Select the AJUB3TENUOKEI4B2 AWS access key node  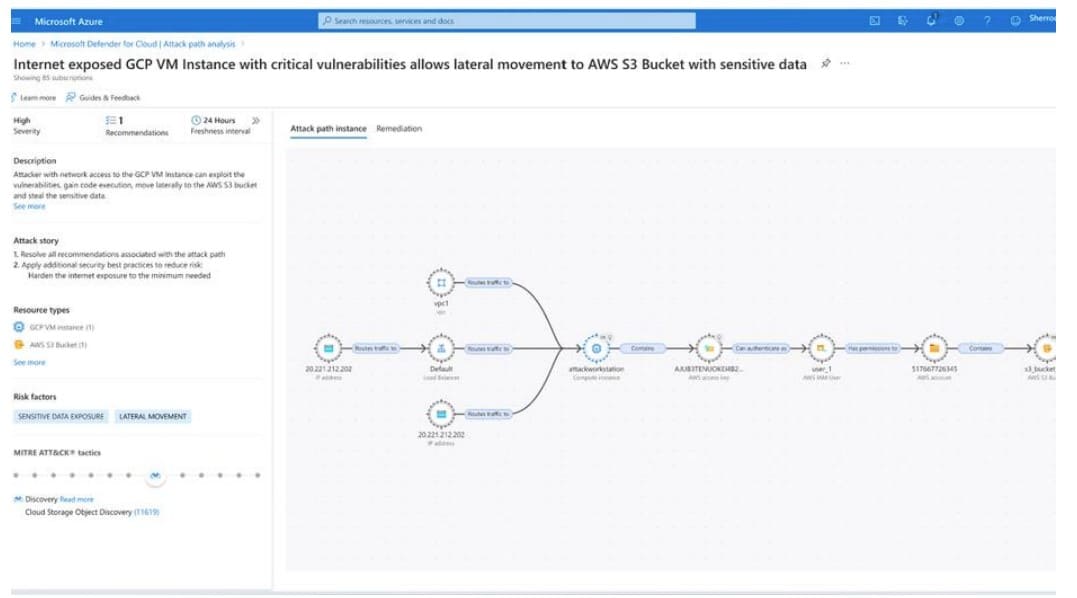pos(709,349)
